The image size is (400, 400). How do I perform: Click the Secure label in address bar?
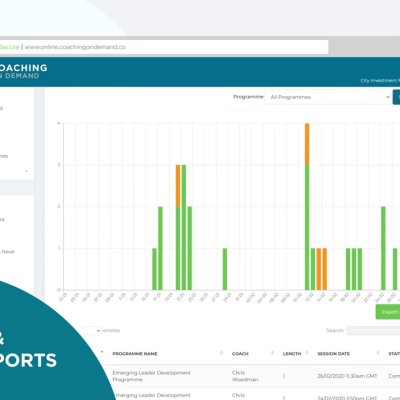10,47
